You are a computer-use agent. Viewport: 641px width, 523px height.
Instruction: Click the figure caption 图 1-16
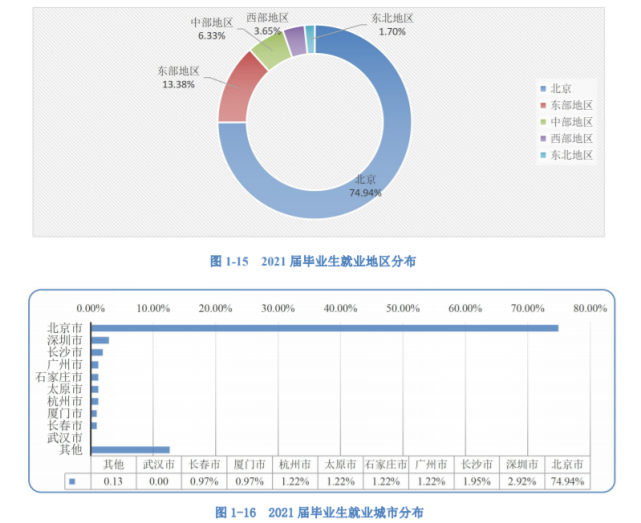(319, 512)
